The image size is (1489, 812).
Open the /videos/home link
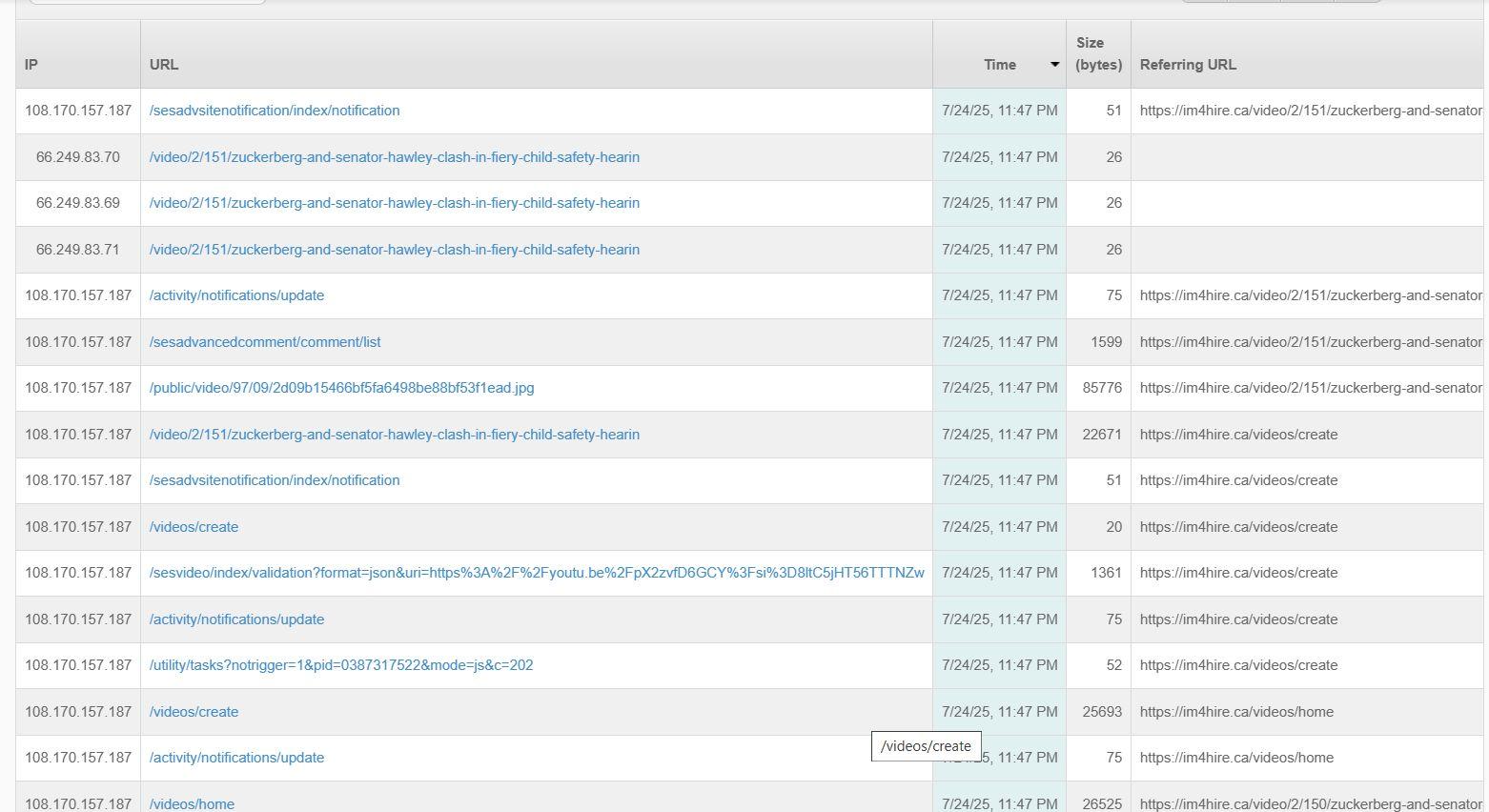[x=192, y=803]
